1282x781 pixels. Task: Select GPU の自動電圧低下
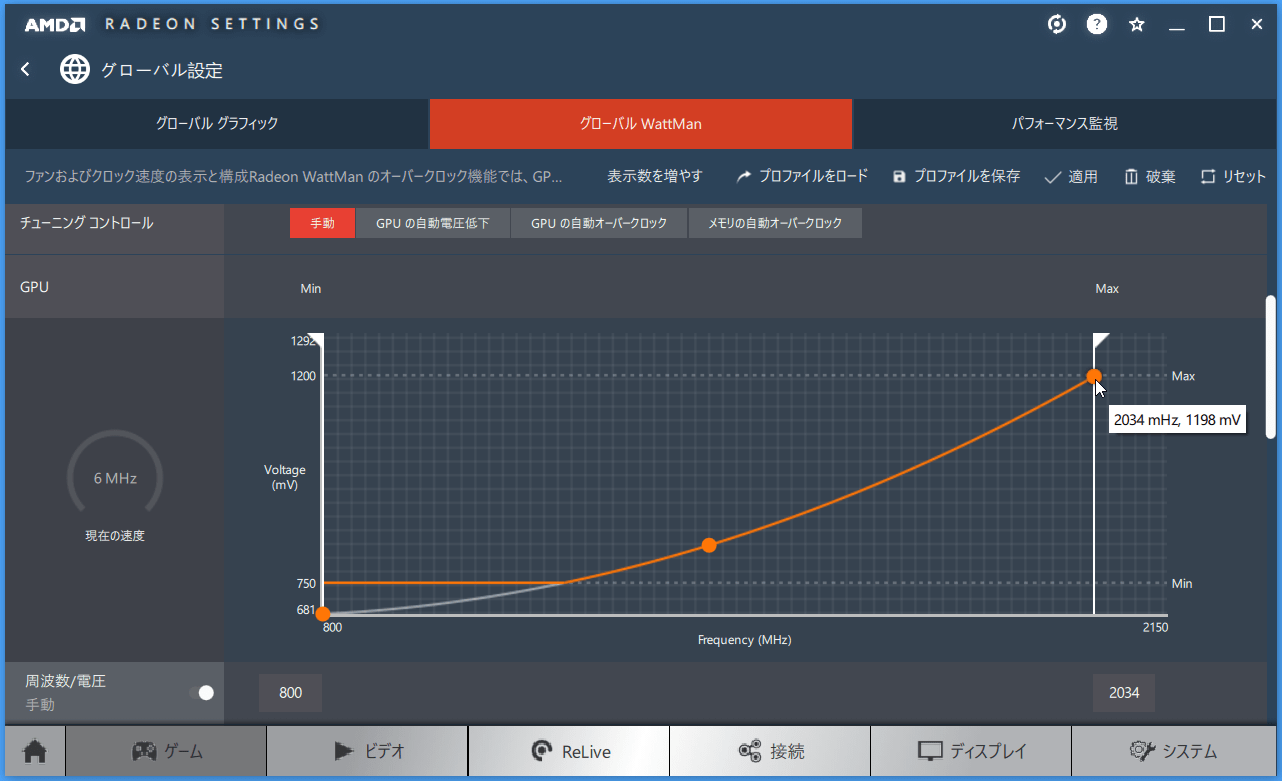[433, 223]
